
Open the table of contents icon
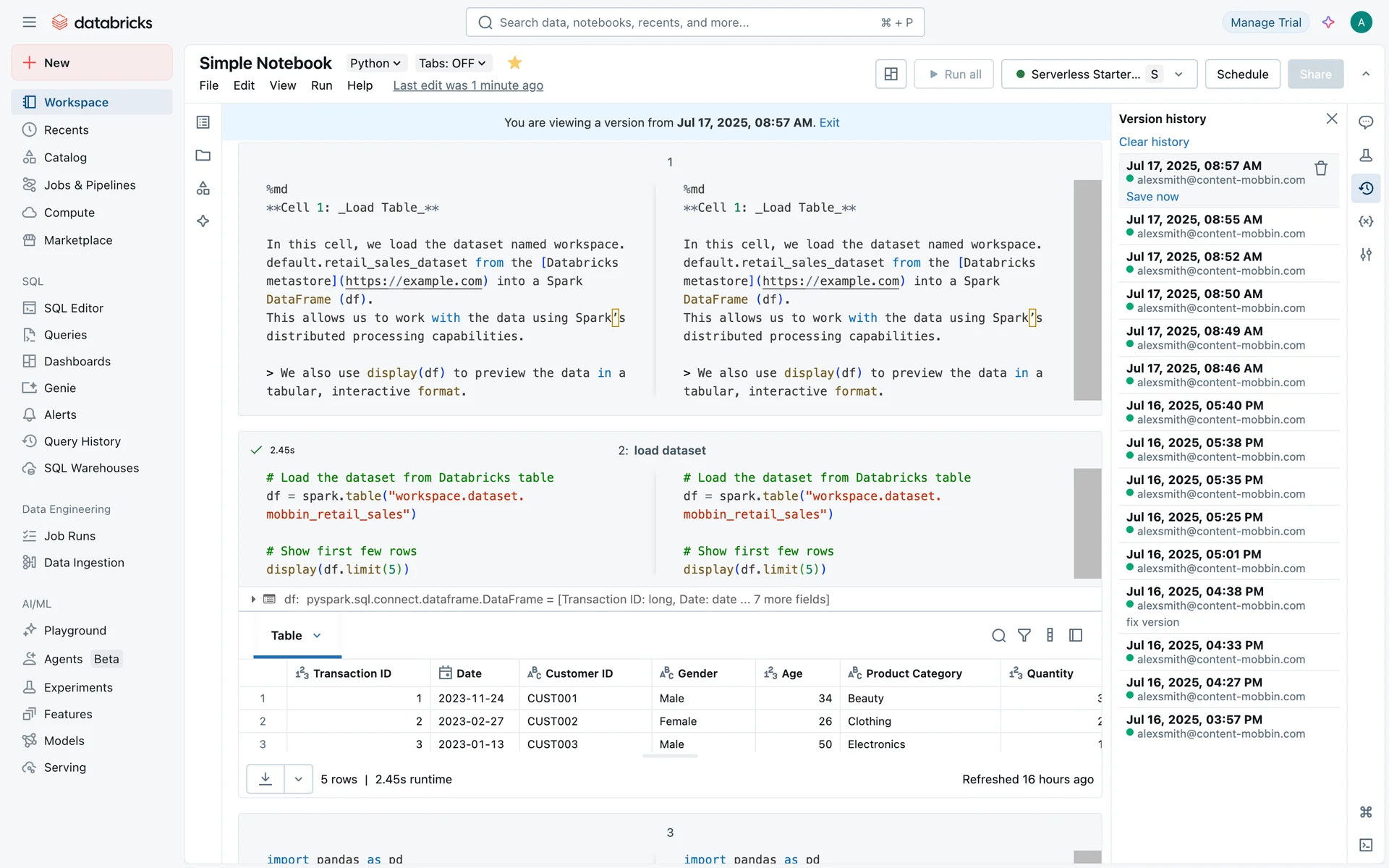point(203,122)
